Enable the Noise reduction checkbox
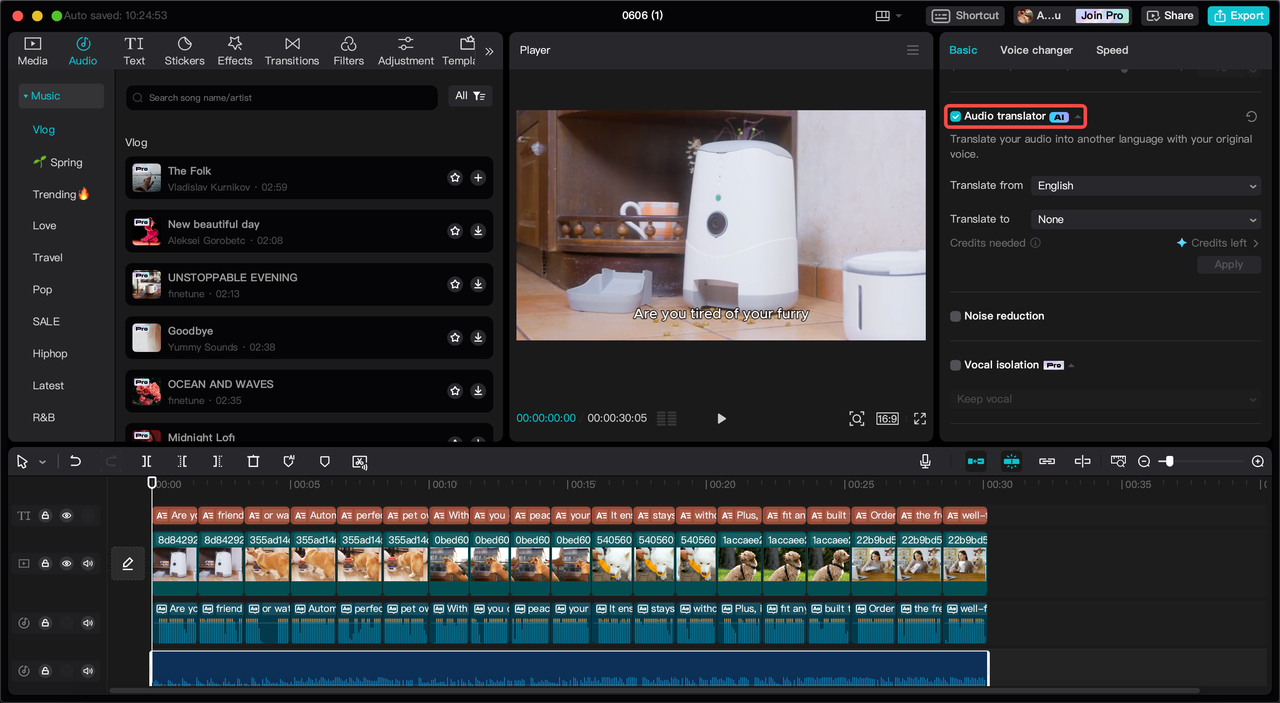 point(956,316)
